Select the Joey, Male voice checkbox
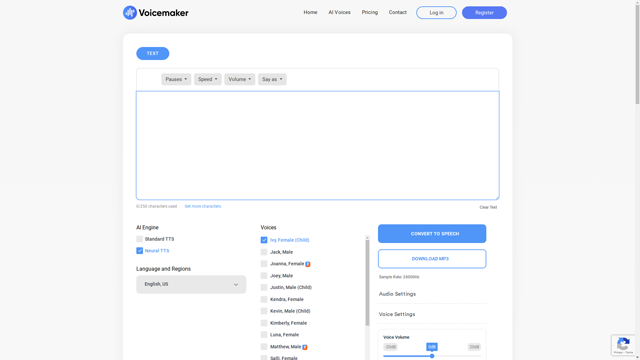 [264, 276]
